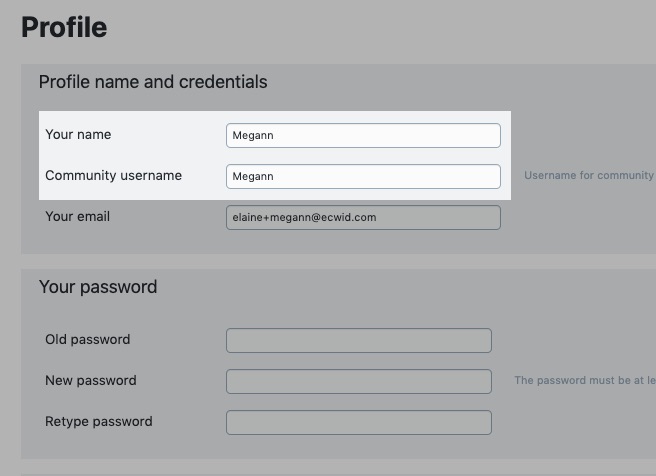Click the Retype password field

click(359, 422)
